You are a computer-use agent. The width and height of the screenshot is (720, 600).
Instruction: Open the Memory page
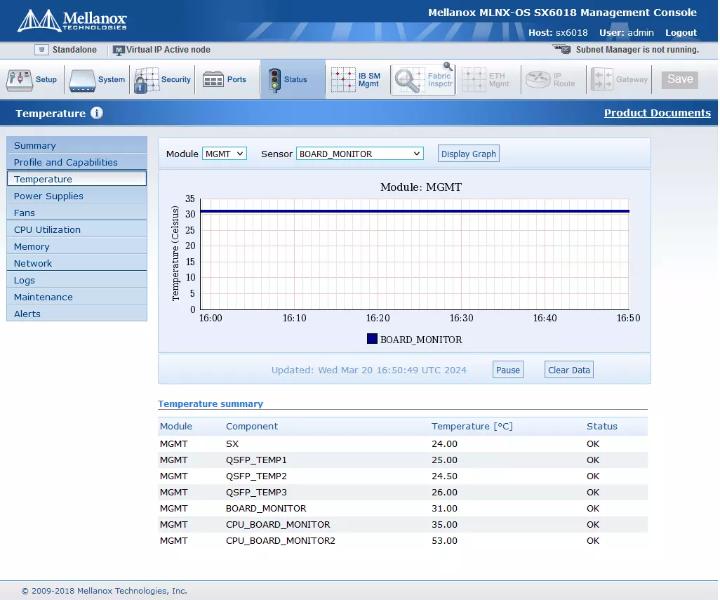click(77, 247)
